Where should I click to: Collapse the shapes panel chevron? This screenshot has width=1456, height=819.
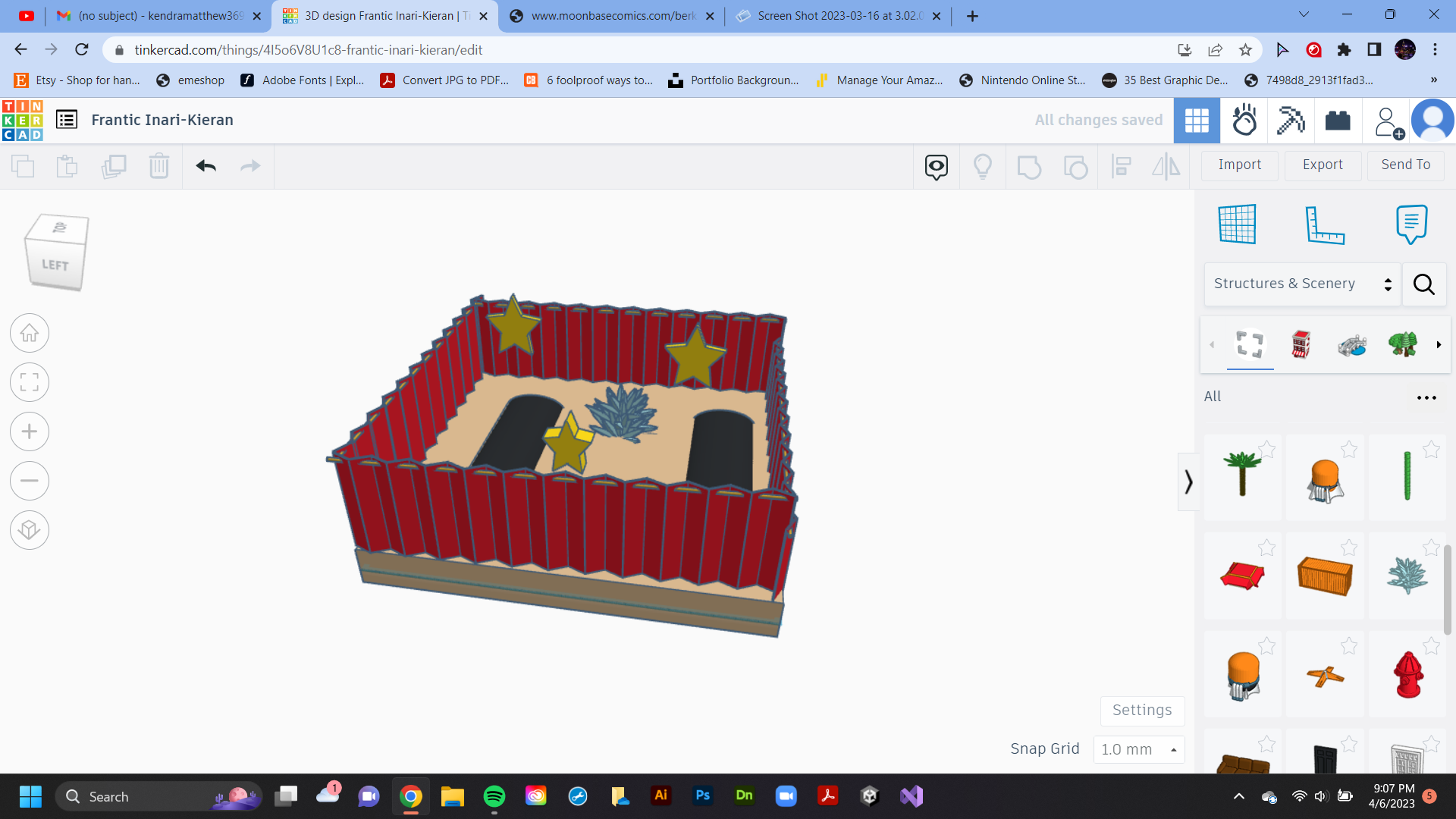(1188, 482)
